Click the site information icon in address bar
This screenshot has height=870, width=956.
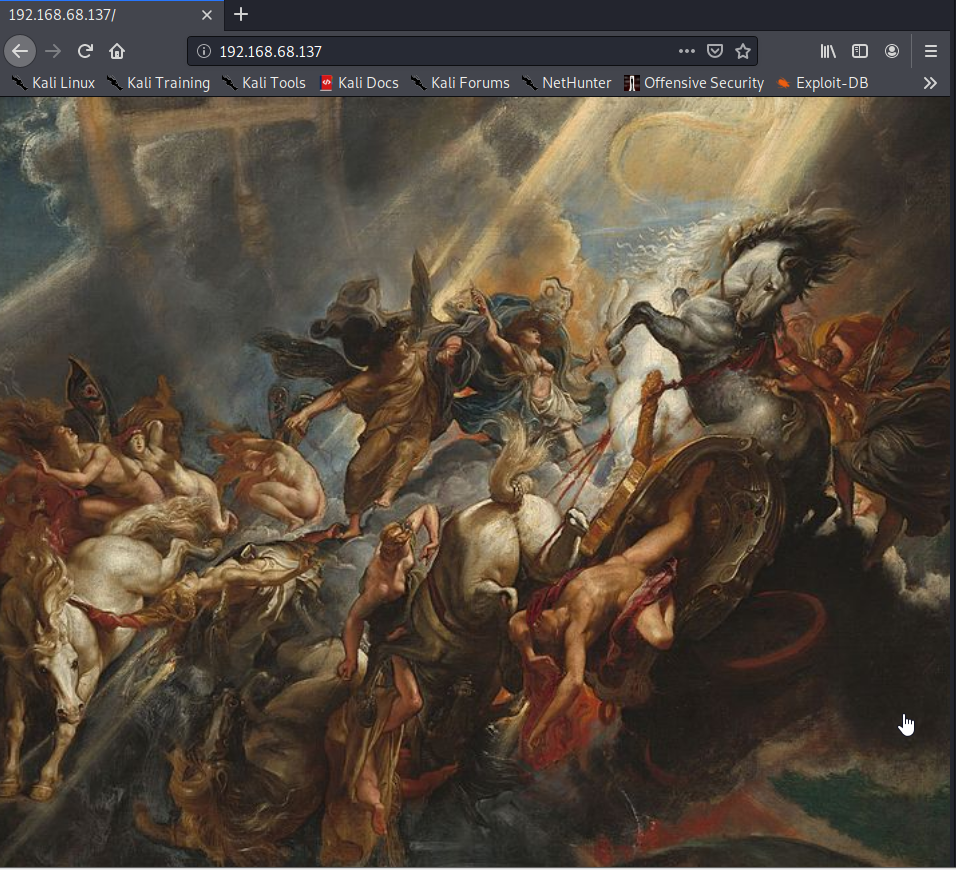point(204,50)
